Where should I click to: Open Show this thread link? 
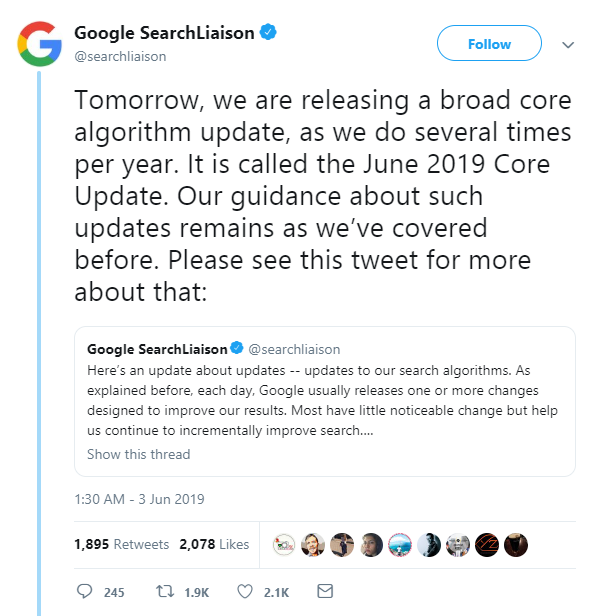(x=139, y=454)
